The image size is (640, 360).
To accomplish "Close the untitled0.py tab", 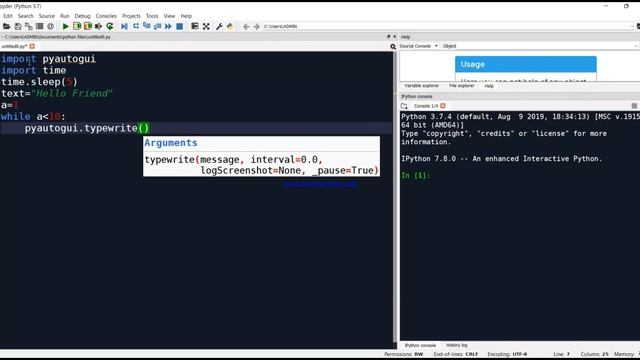I will coord(32,46).
